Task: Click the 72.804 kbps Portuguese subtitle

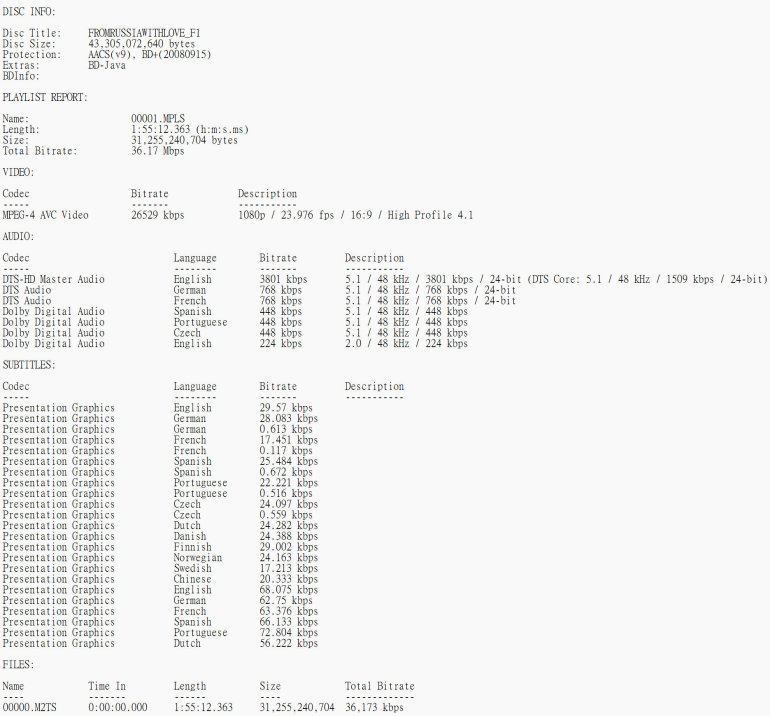Action: point(289,633)
